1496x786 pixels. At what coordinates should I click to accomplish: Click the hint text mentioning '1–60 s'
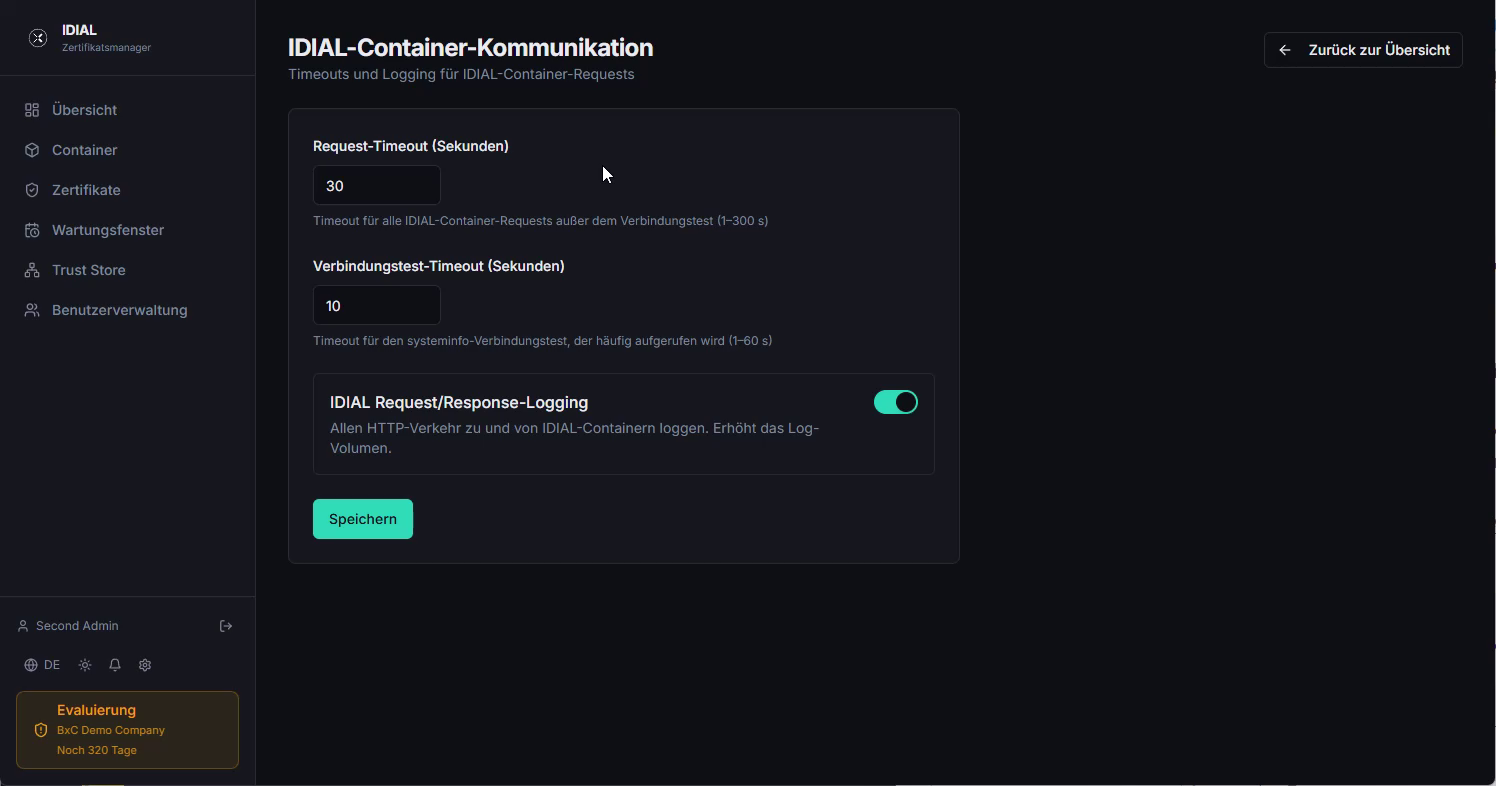pyautogui.click(x=543, y=341)
